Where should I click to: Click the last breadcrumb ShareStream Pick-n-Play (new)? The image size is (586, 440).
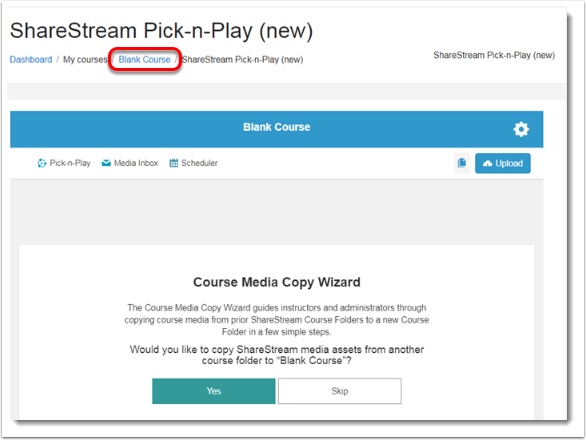click(242, 59)
